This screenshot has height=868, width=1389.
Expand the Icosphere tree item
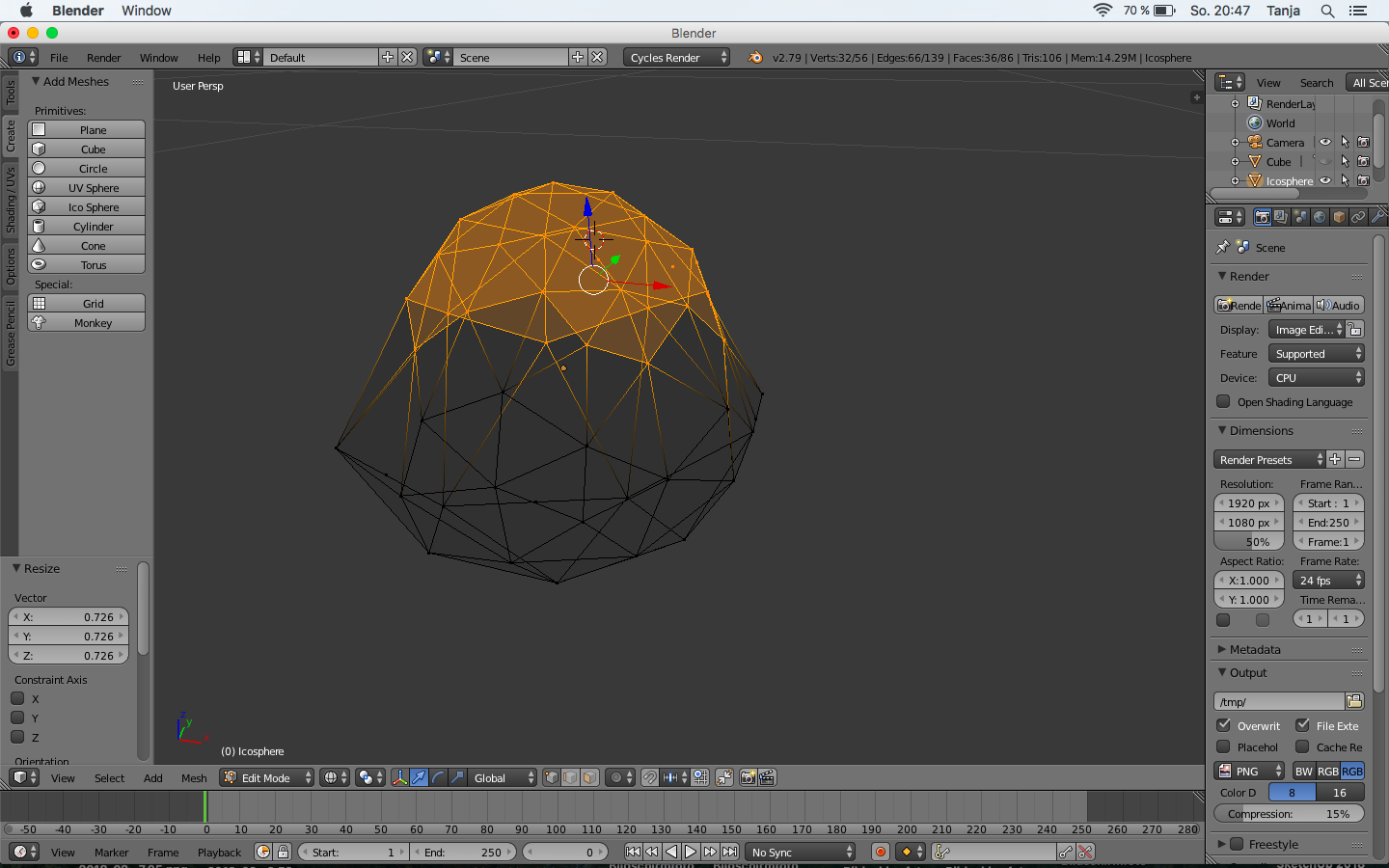point(1235,180)
